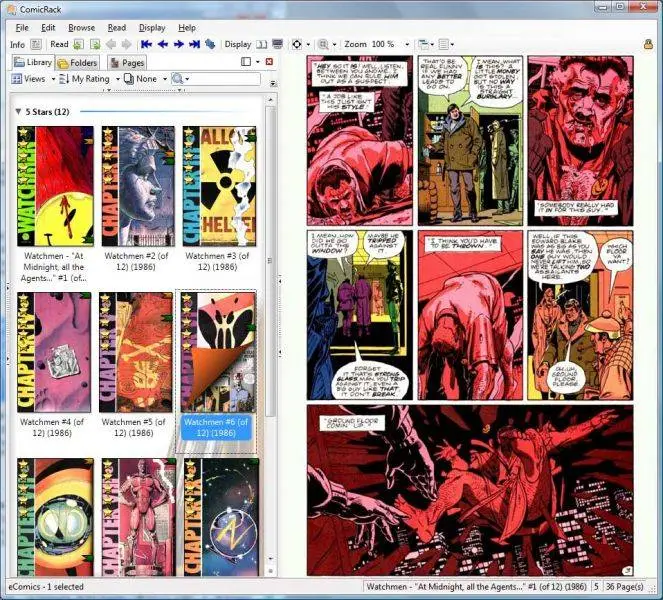Toggle two-page display mode

[x=262, y=44]
